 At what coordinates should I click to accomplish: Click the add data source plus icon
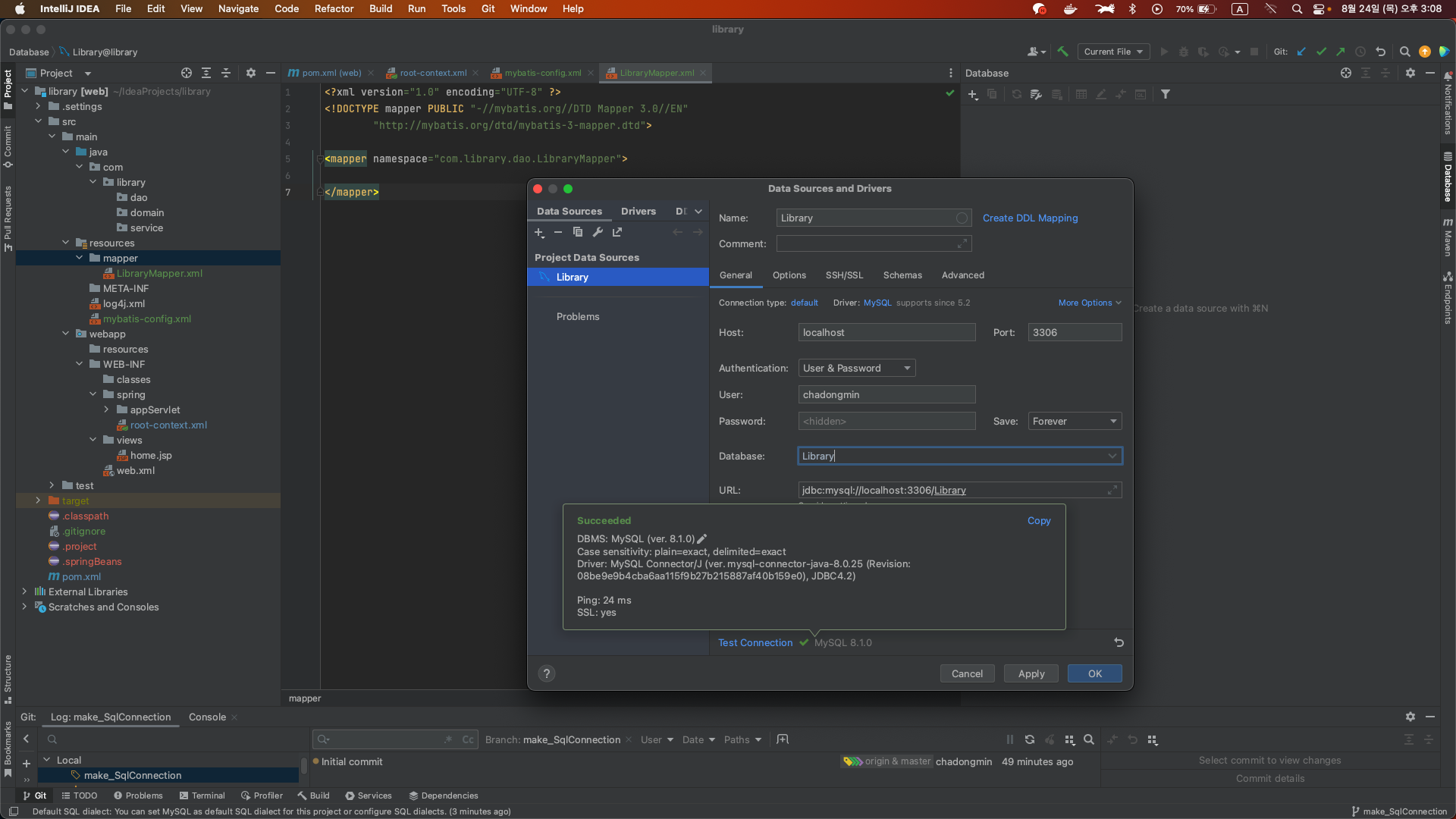coord(539,232)
